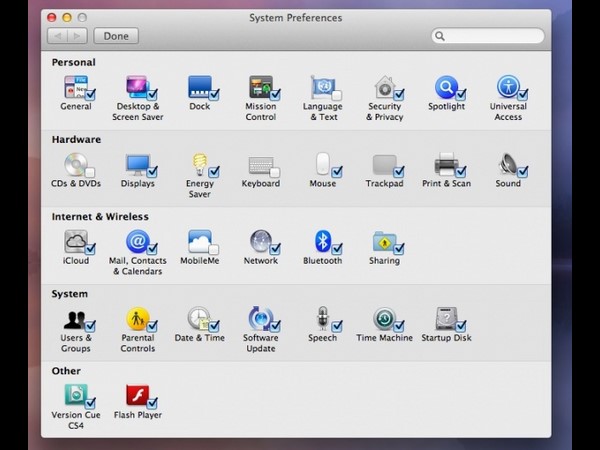Image resolution: width=600 pixels, height=450 pixels.
Task: Click the "Hardware" section heading
Action: click(76, 139)
